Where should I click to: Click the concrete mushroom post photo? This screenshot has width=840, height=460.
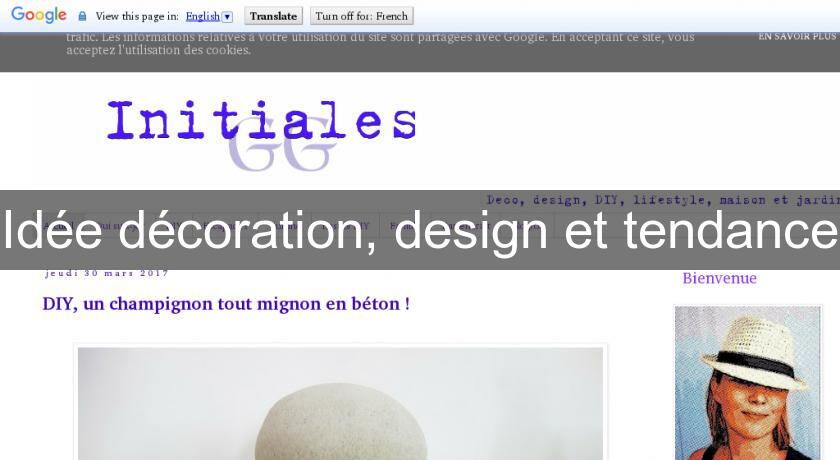click(341, 403)
